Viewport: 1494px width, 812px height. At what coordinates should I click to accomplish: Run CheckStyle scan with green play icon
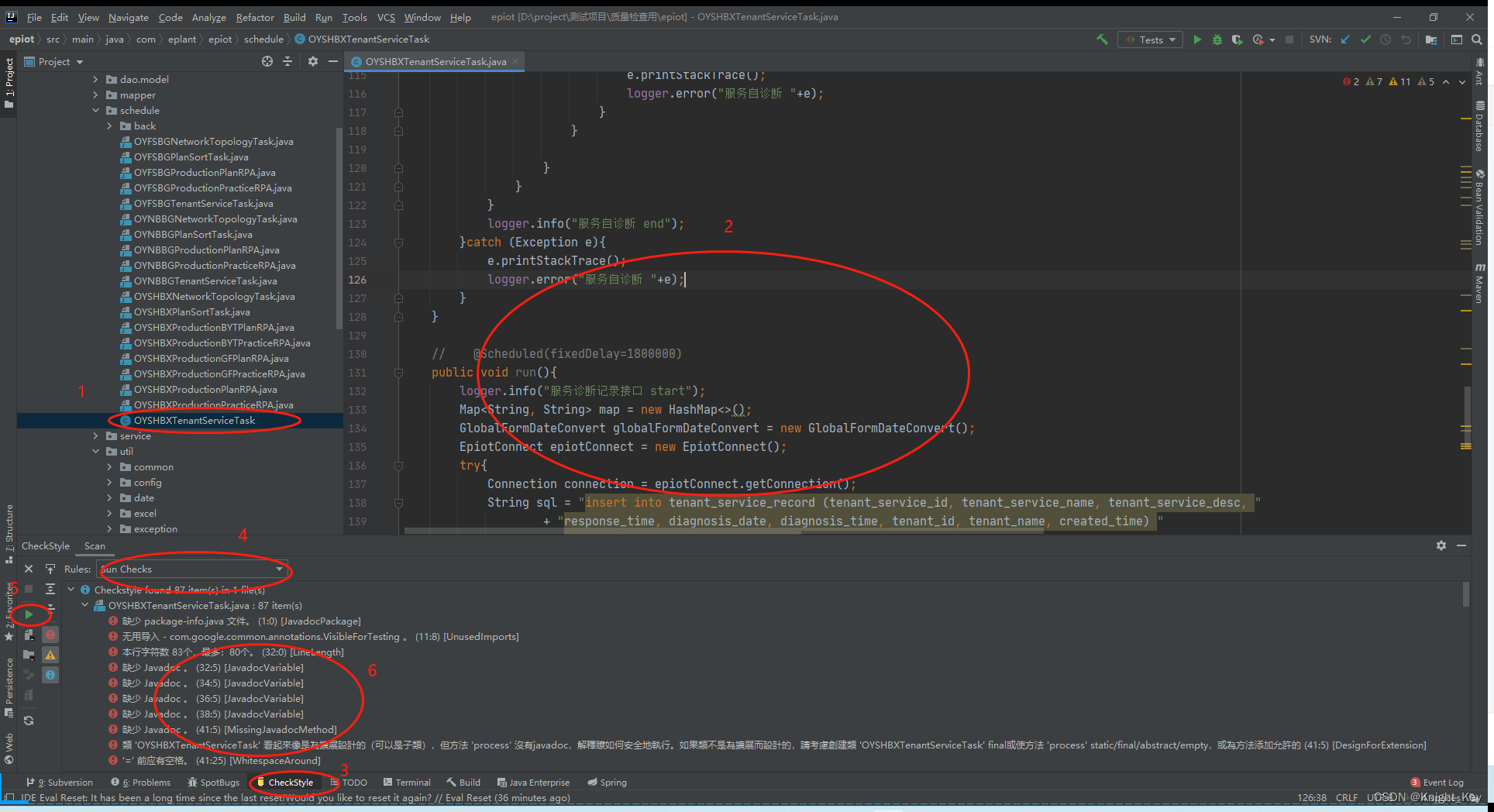pos(31,614)
